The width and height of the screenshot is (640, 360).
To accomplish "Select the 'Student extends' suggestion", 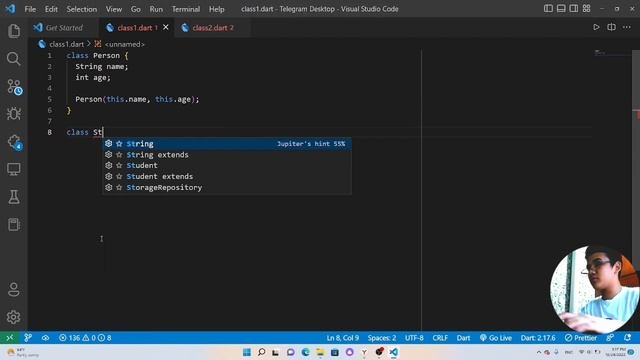I will pyautogui.click(x=227, y=176).
